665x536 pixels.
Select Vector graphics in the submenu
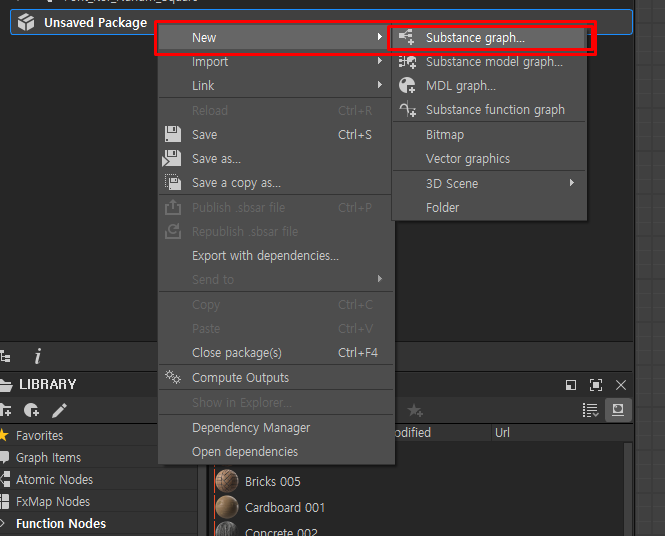pos(489,159)
